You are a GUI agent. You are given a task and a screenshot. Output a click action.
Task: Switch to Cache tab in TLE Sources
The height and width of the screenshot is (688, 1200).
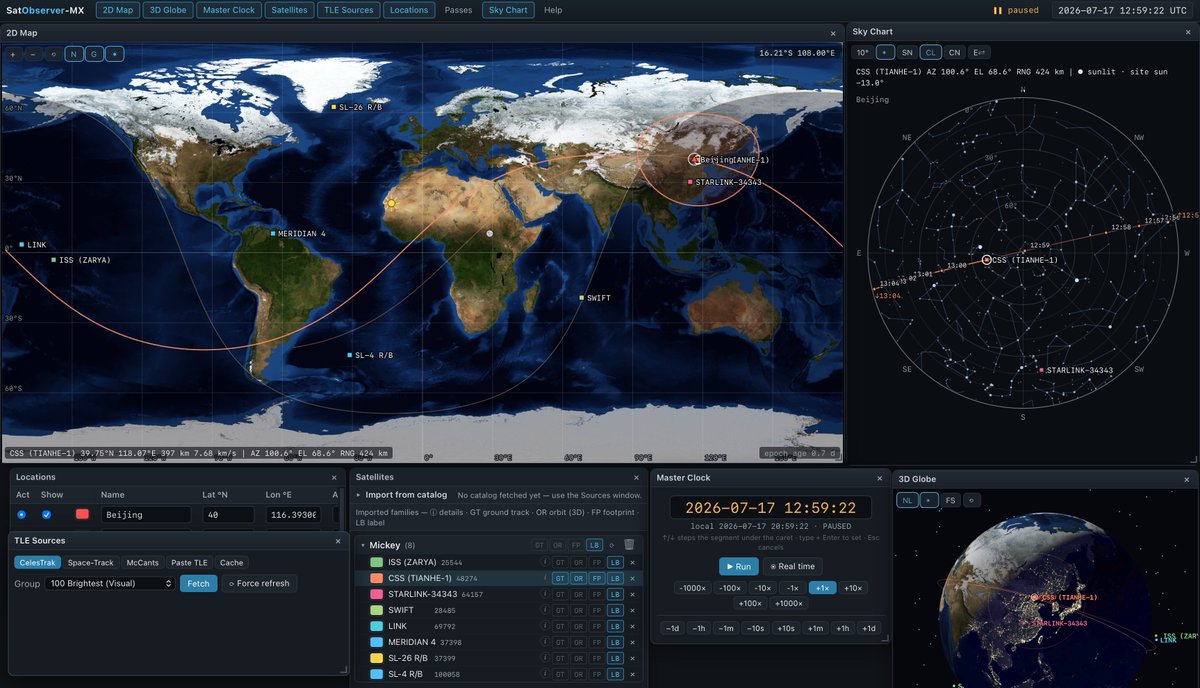click(231, 563)
